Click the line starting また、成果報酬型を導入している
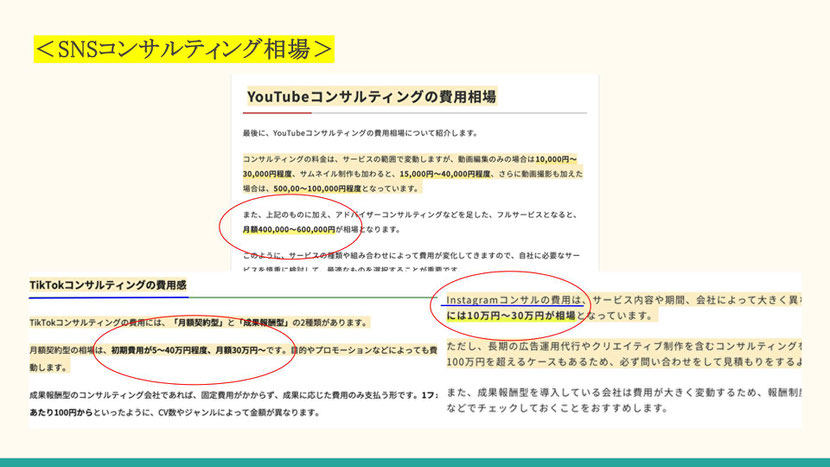 (x=624, y=392)
